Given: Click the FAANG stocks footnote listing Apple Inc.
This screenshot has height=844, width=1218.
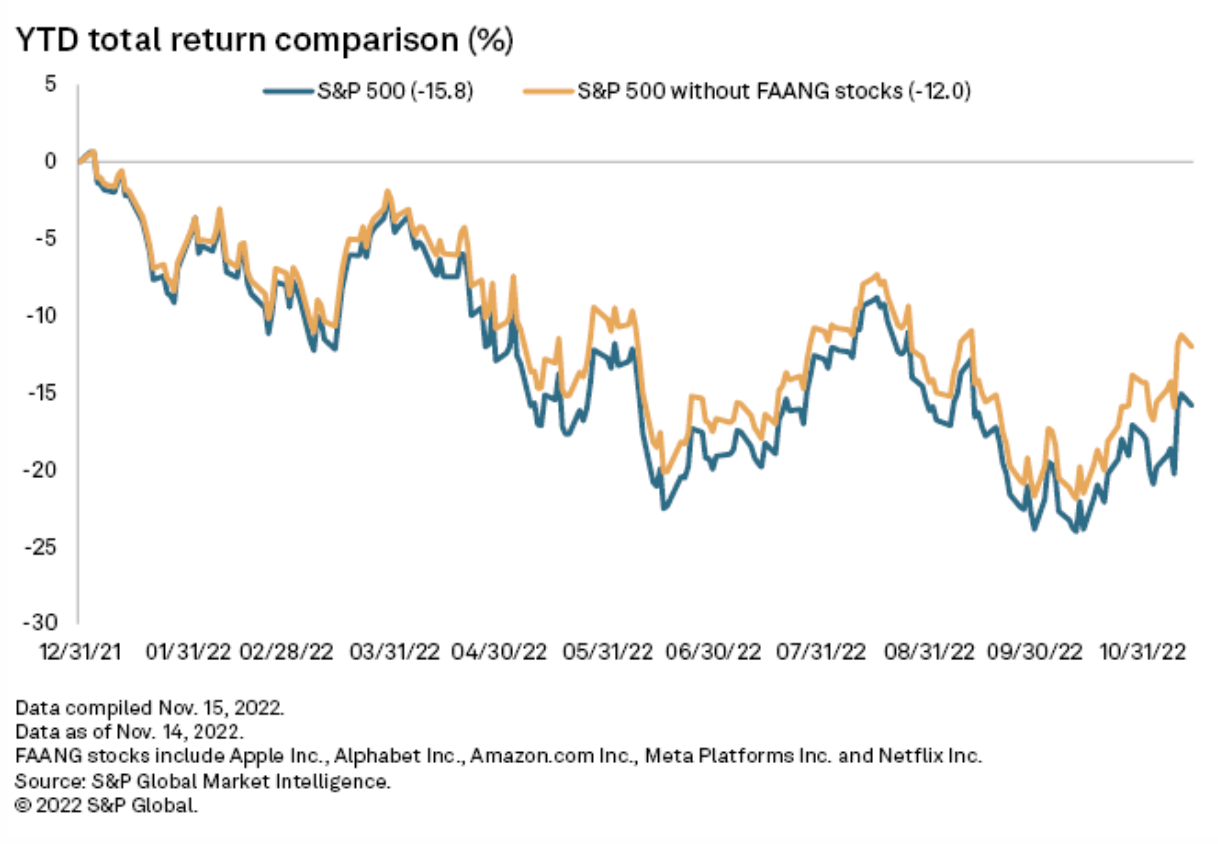Looking at the screenshot, I should (x=495, y=756).
